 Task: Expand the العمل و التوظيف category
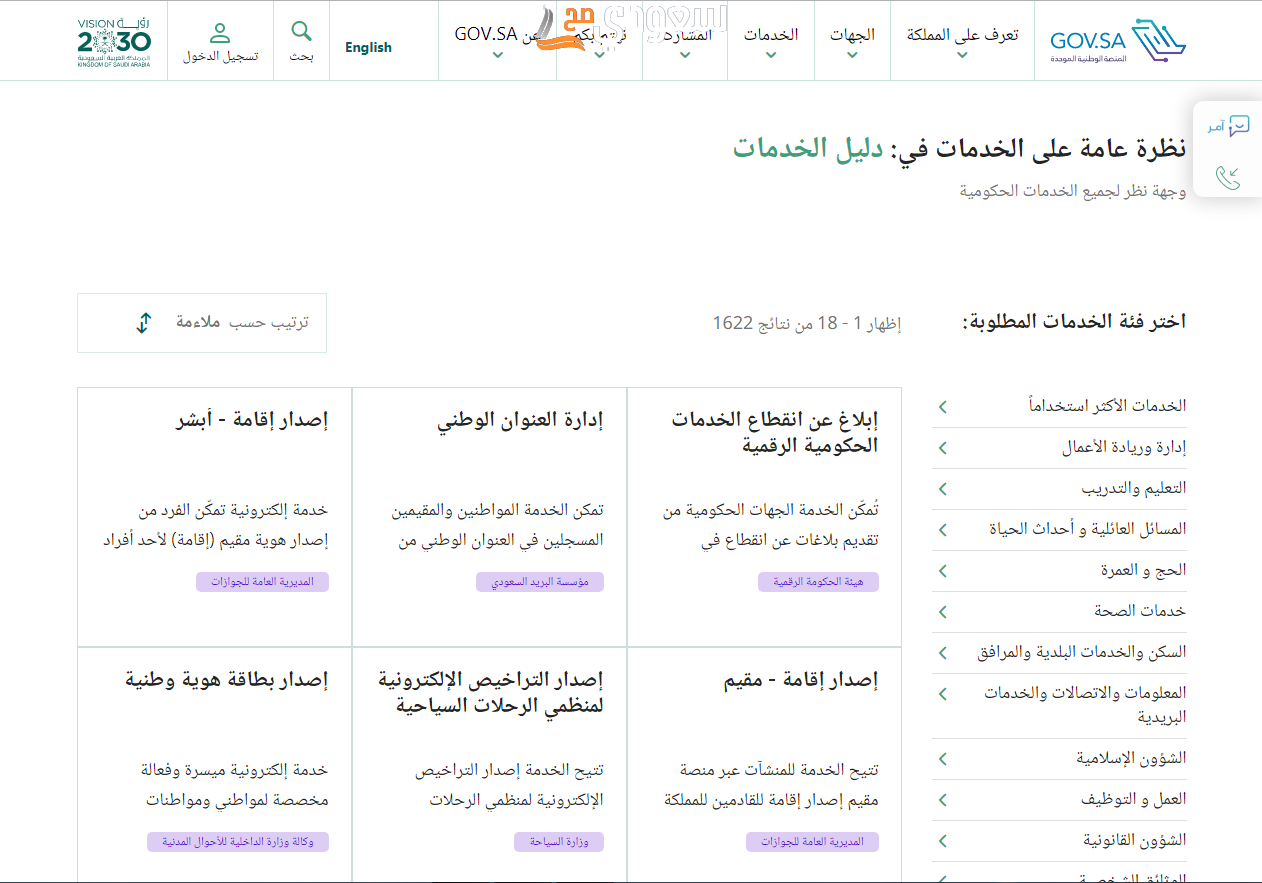click(x=1059, y=800)
